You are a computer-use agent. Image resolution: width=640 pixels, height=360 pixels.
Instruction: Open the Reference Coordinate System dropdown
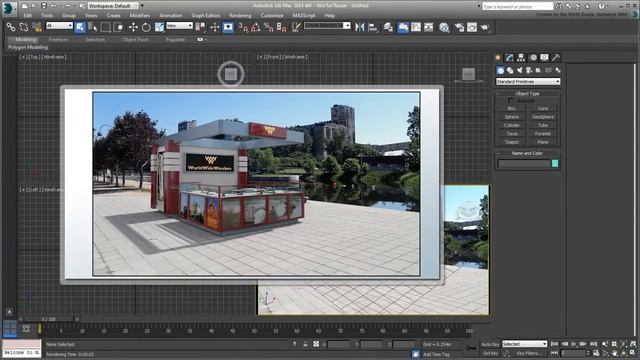(x=179, y=26)
